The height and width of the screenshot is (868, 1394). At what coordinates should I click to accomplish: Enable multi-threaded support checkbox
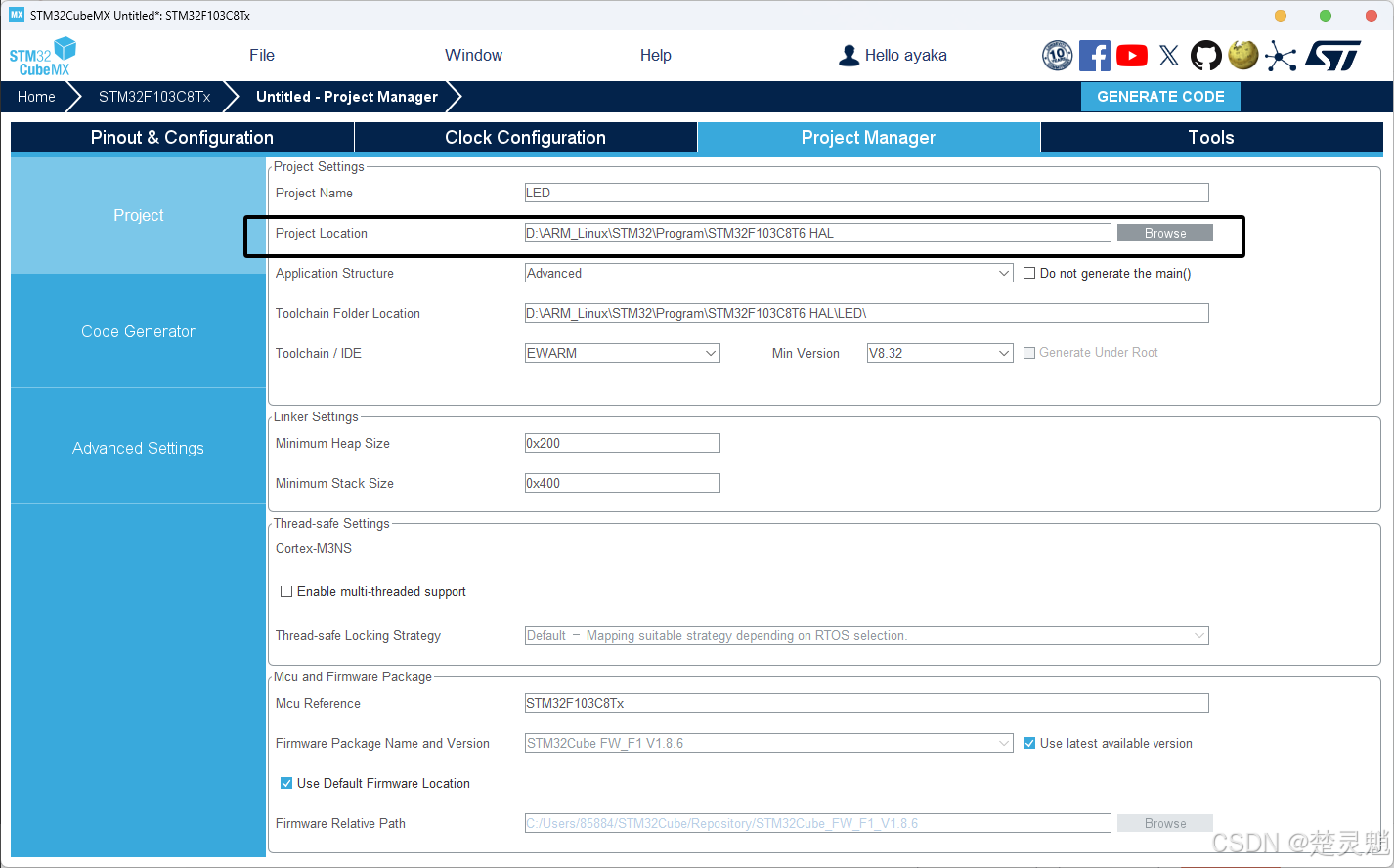coord(286,591)
